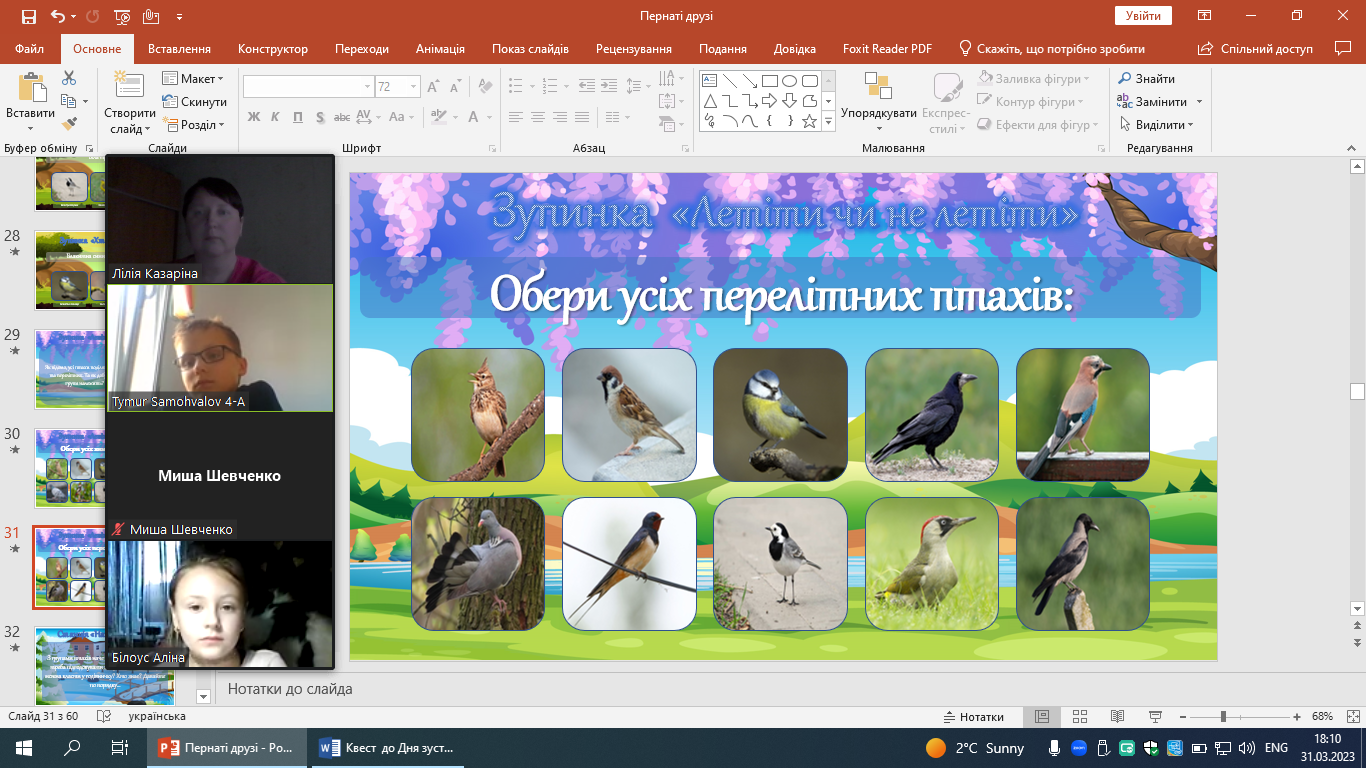Click the Увійти sign-in button
The width and height of the screenshot is (1366, 768).
(1142, 16)
